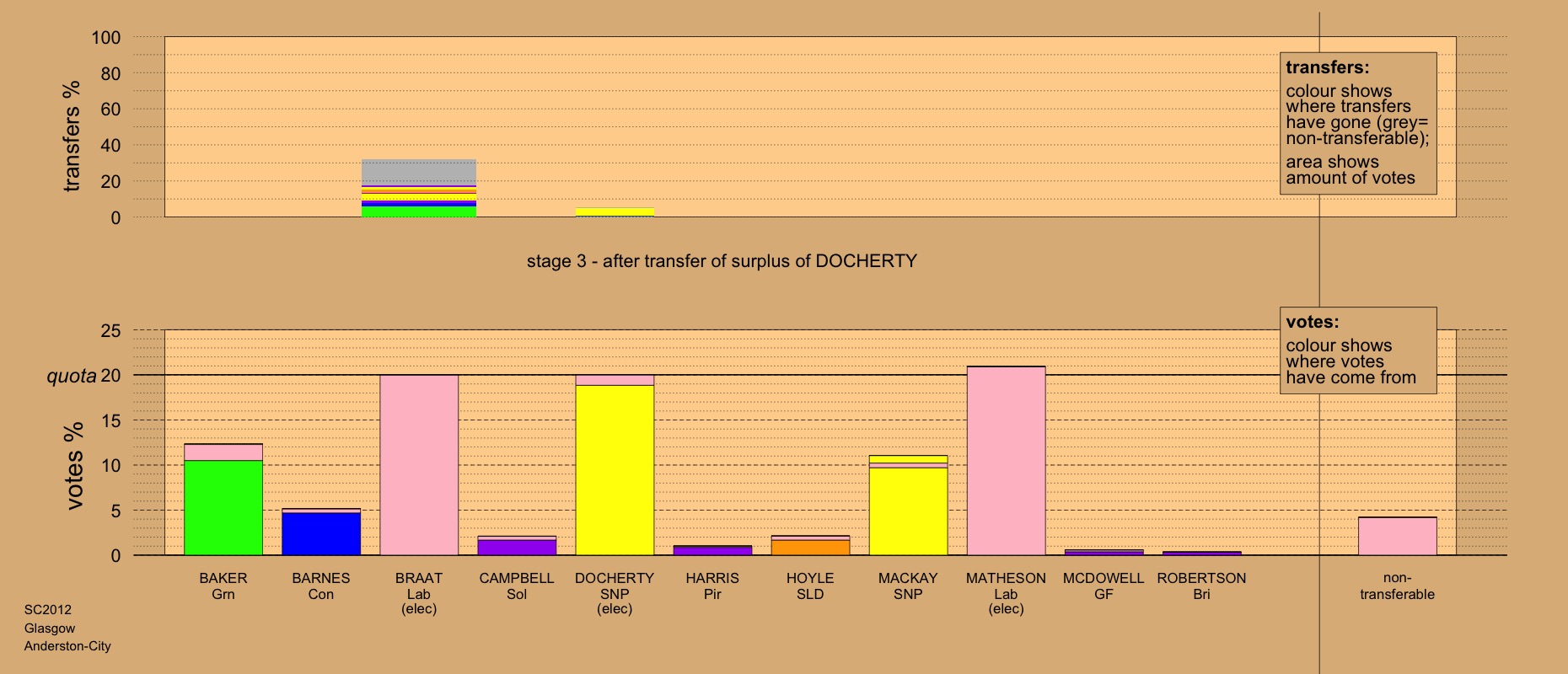This screenshot has width=1568, height=674.
Task: Click the DOCHERTY SNP (elec) label
Action: 615,593
